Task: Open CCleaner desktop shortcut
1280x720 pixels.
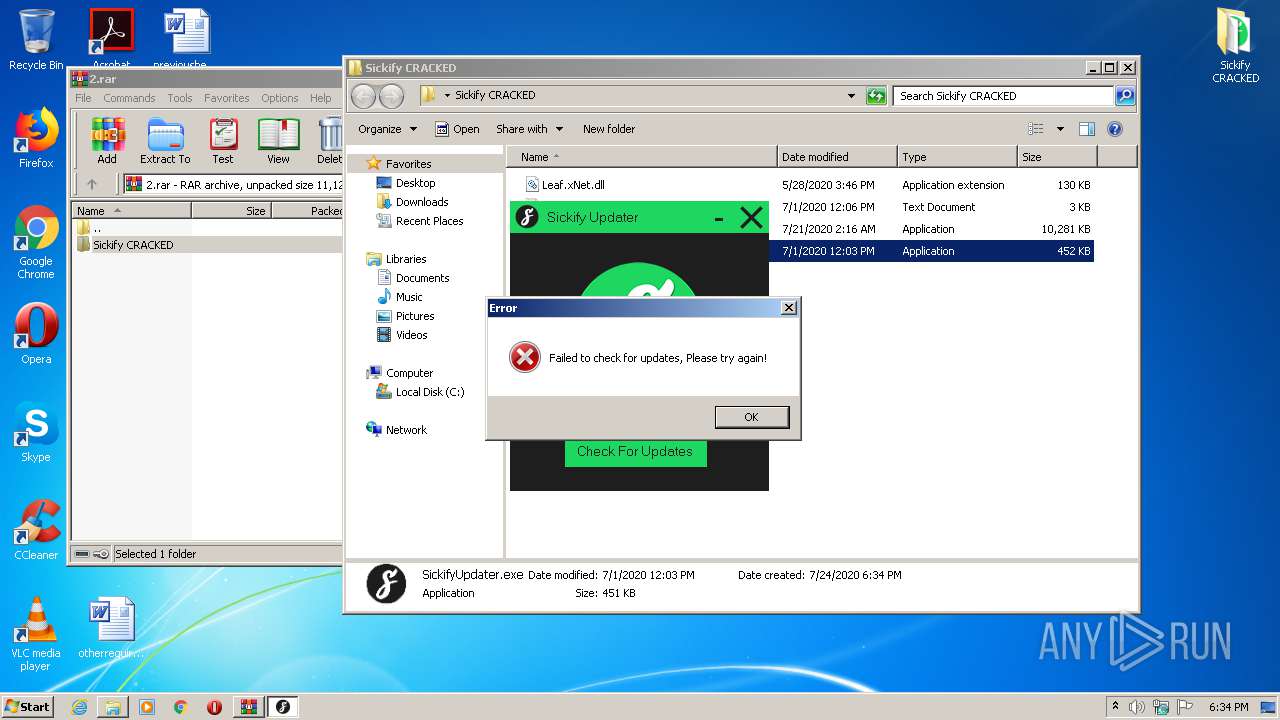Action: pyautogui.click(x=36, y=530)
